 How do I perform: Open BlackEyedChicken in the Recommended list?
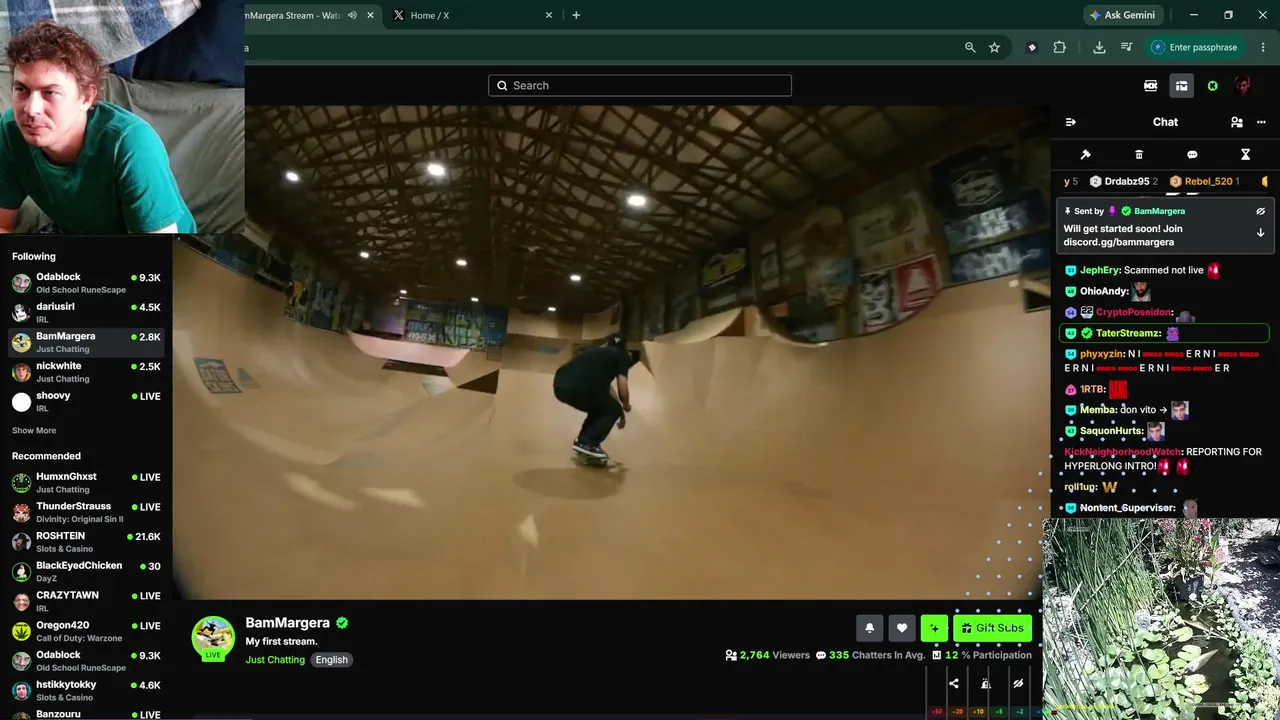pos(86,572)
